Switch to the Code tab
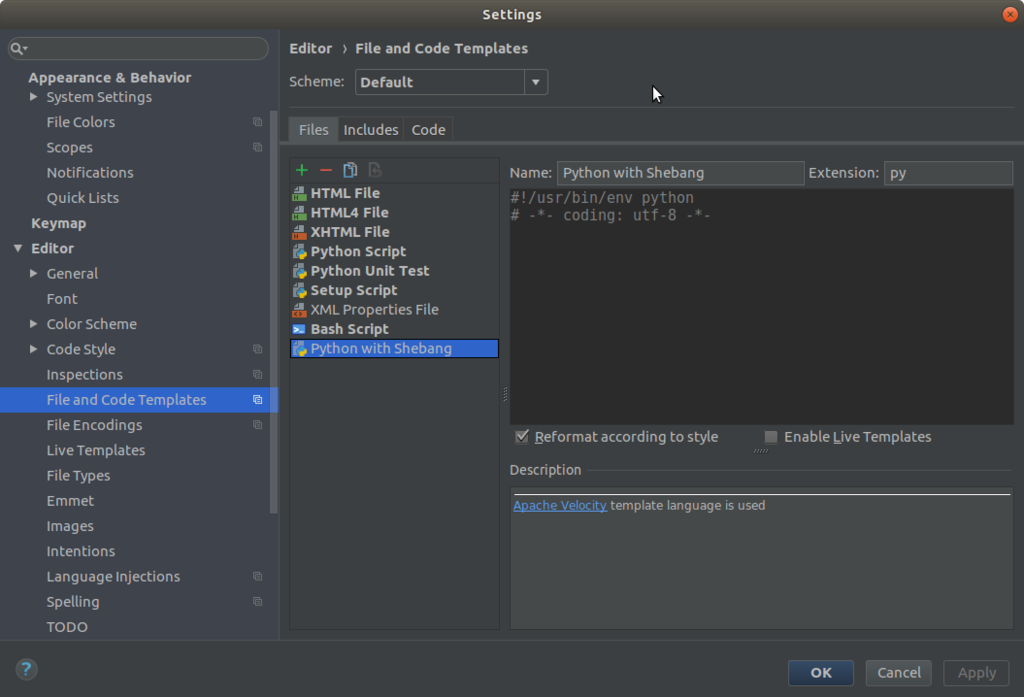1024x697 pixels. point(428,130)
